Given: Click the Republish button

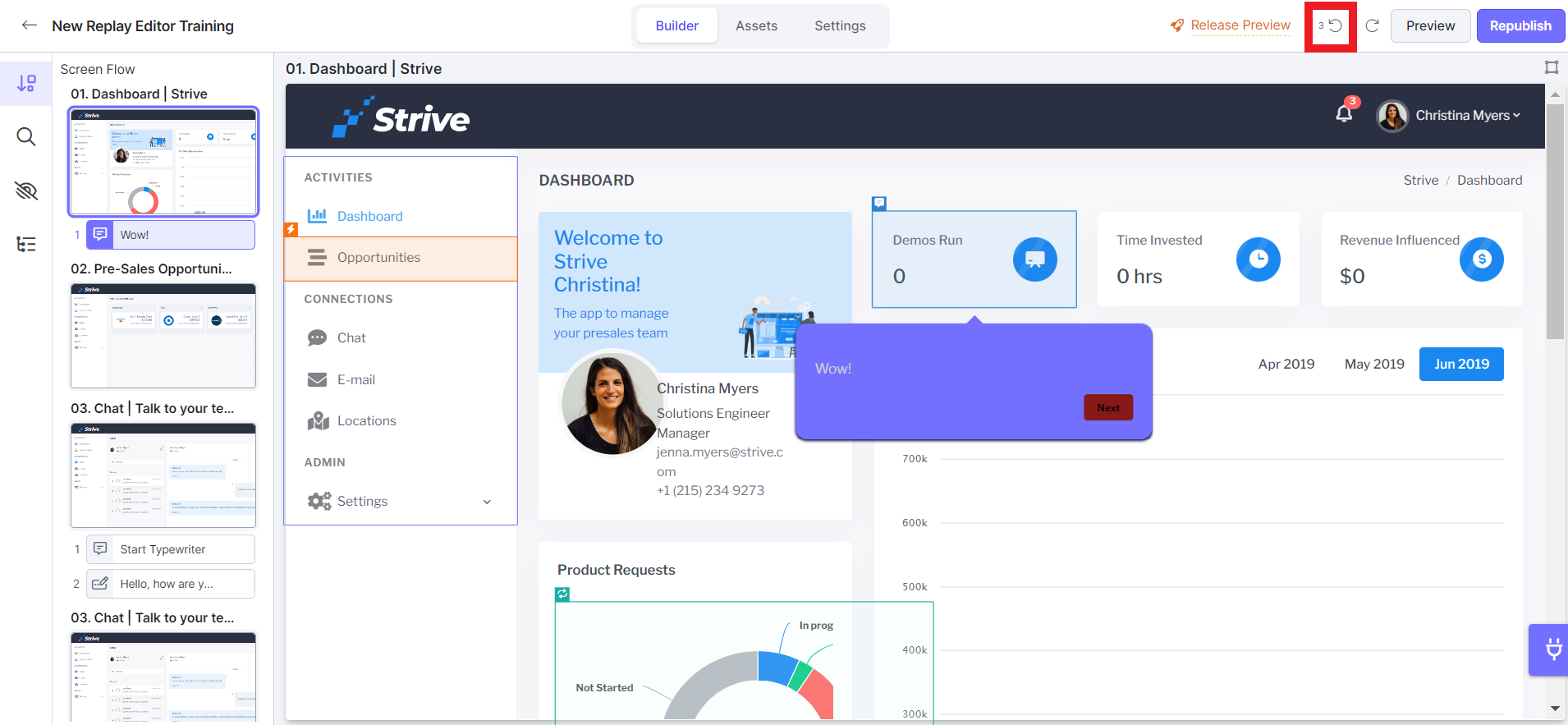Looking at the screenshot, I should pyautogui.click(x=1520, y=25).
